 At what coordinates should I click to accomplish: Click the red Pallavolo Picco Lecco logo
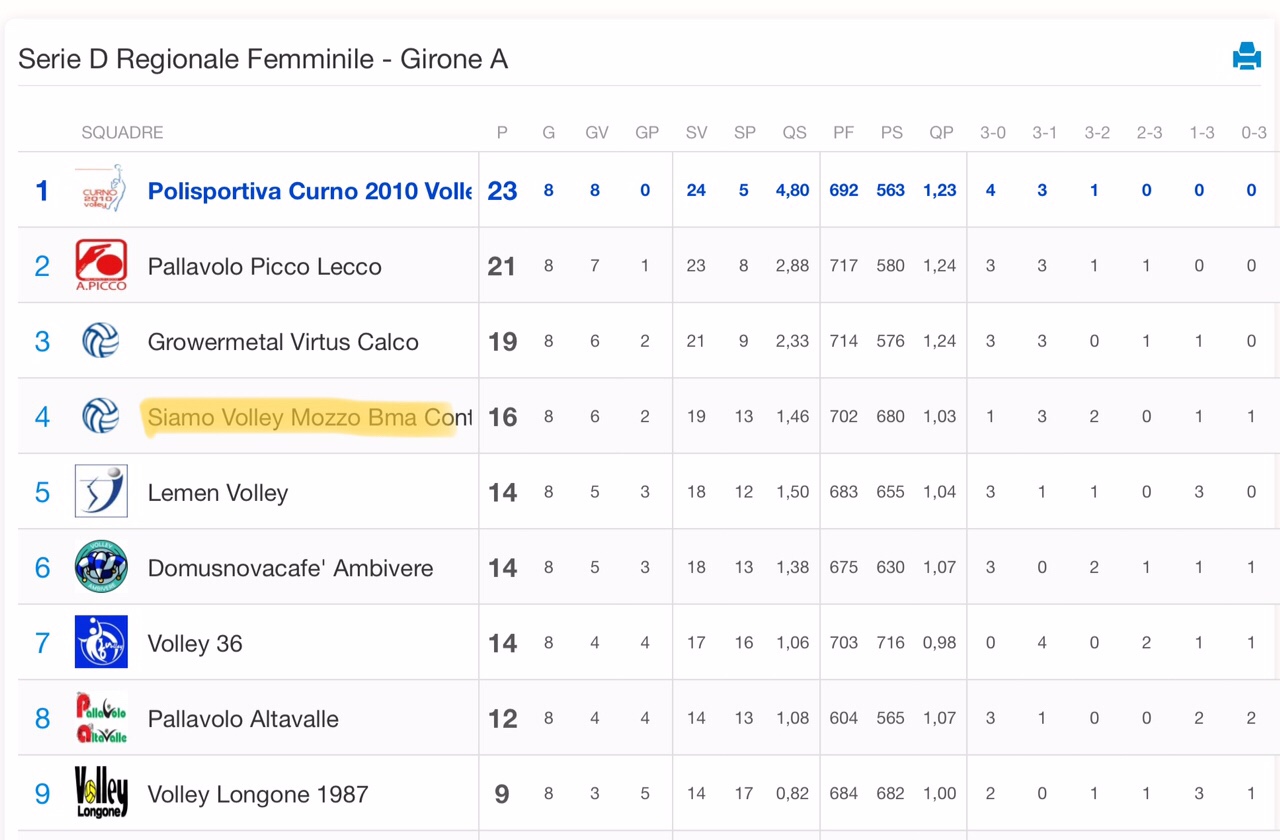(101, 265)
